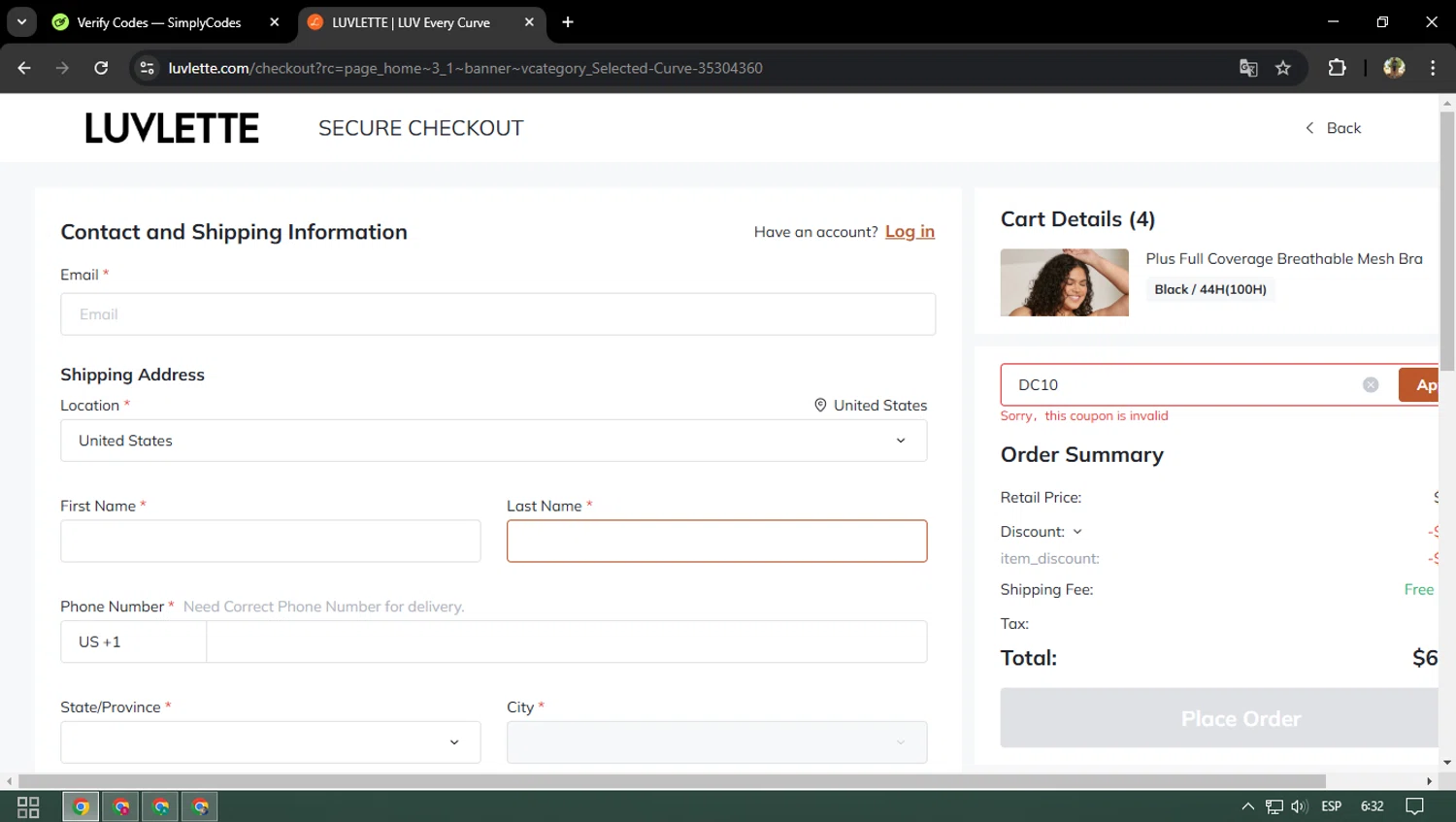The image size is (1456, 822).
Task: Open the City dropdown
Action: [x=716, y=742]
